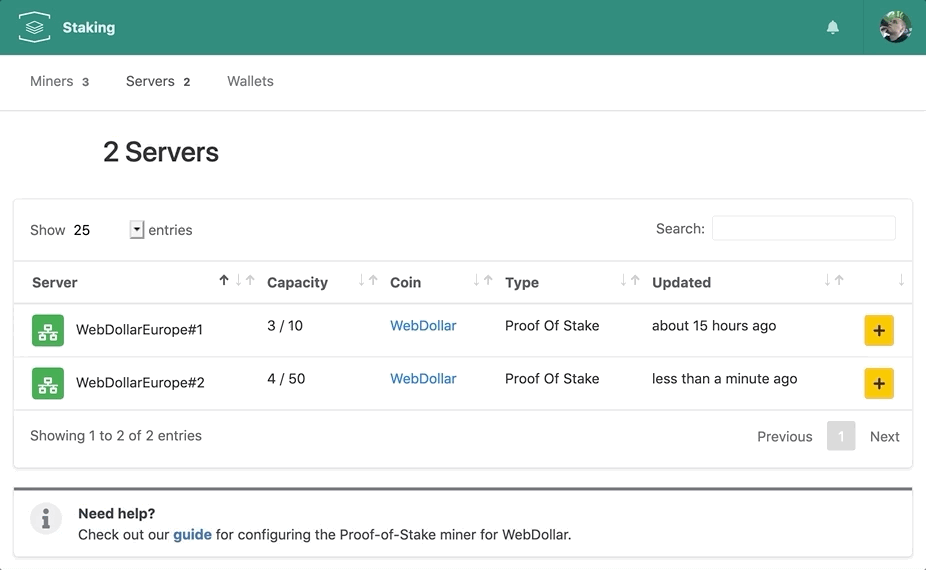Sort table by Coin column

(405, 282)
